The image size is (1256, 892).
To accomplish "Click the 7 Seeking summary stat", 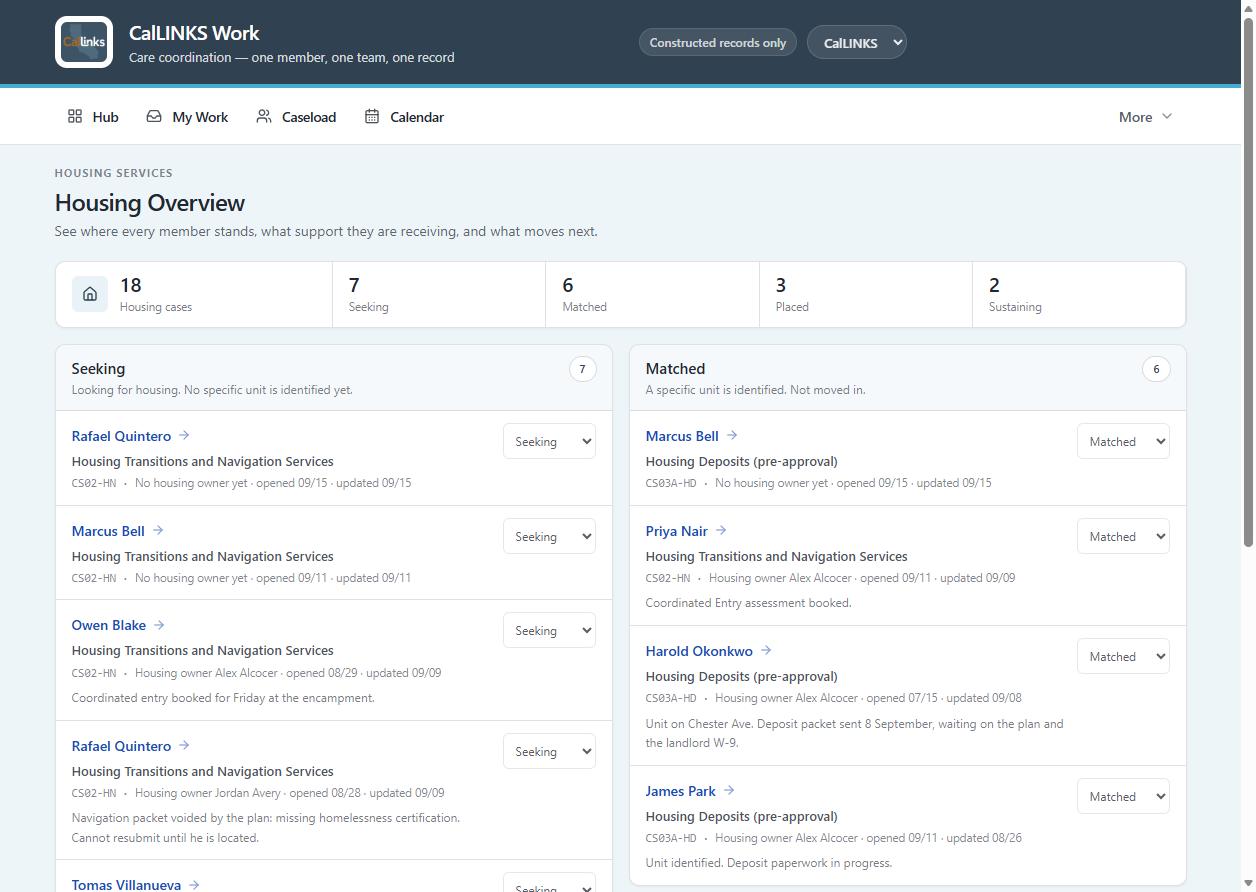I will [439, 294].
